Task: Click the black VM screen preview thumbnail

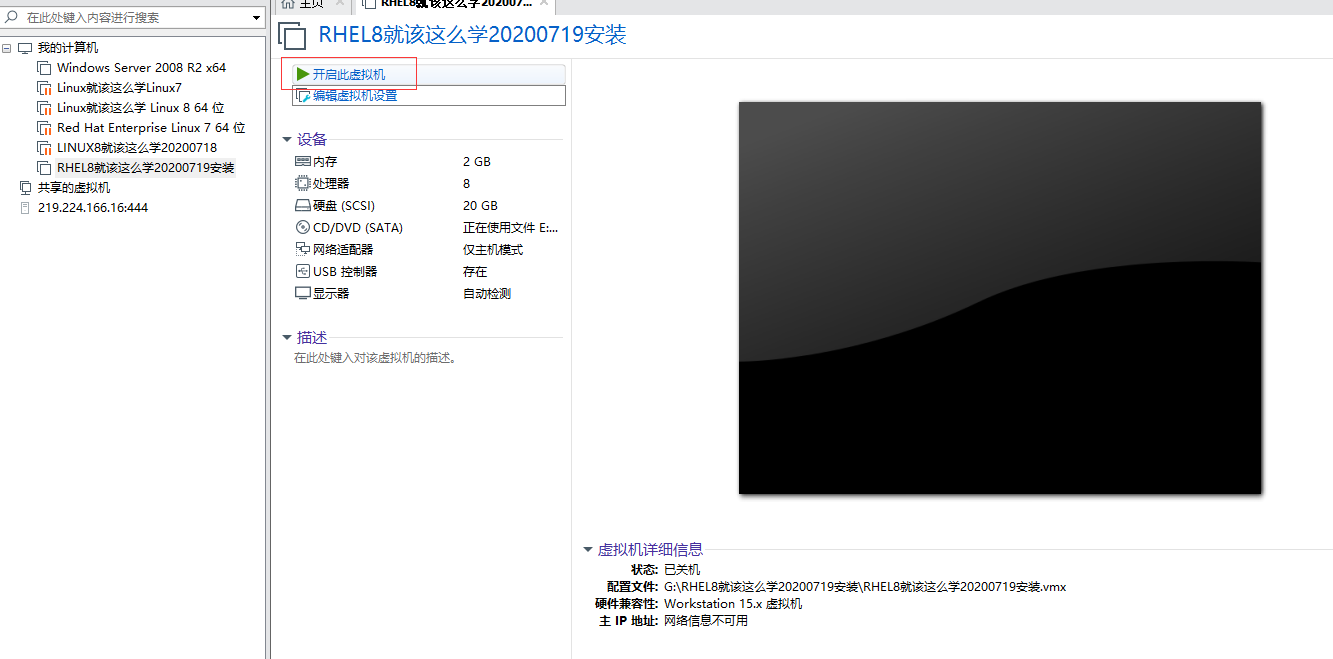Action: tap(1000, 298)
